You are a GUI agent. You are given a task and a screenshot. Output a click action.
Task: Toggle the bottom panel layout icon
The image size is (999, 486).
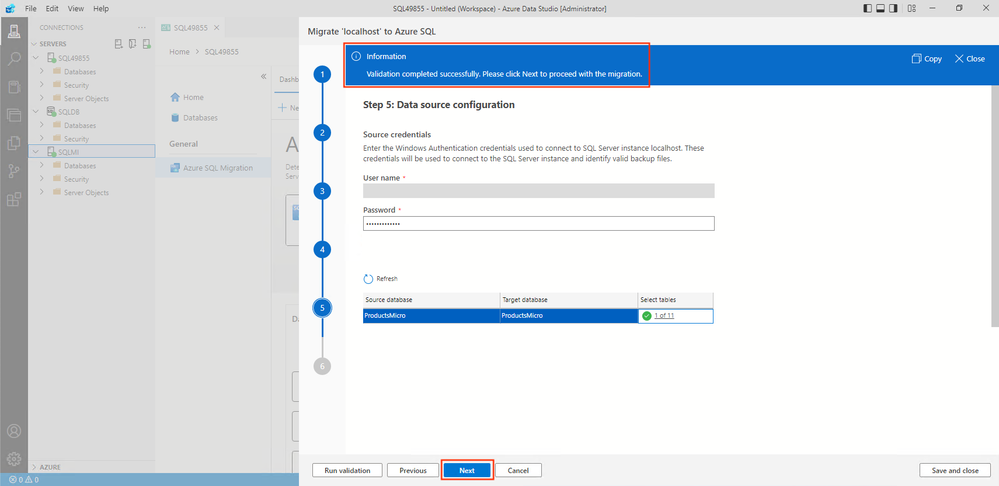(x=880, y=8)
